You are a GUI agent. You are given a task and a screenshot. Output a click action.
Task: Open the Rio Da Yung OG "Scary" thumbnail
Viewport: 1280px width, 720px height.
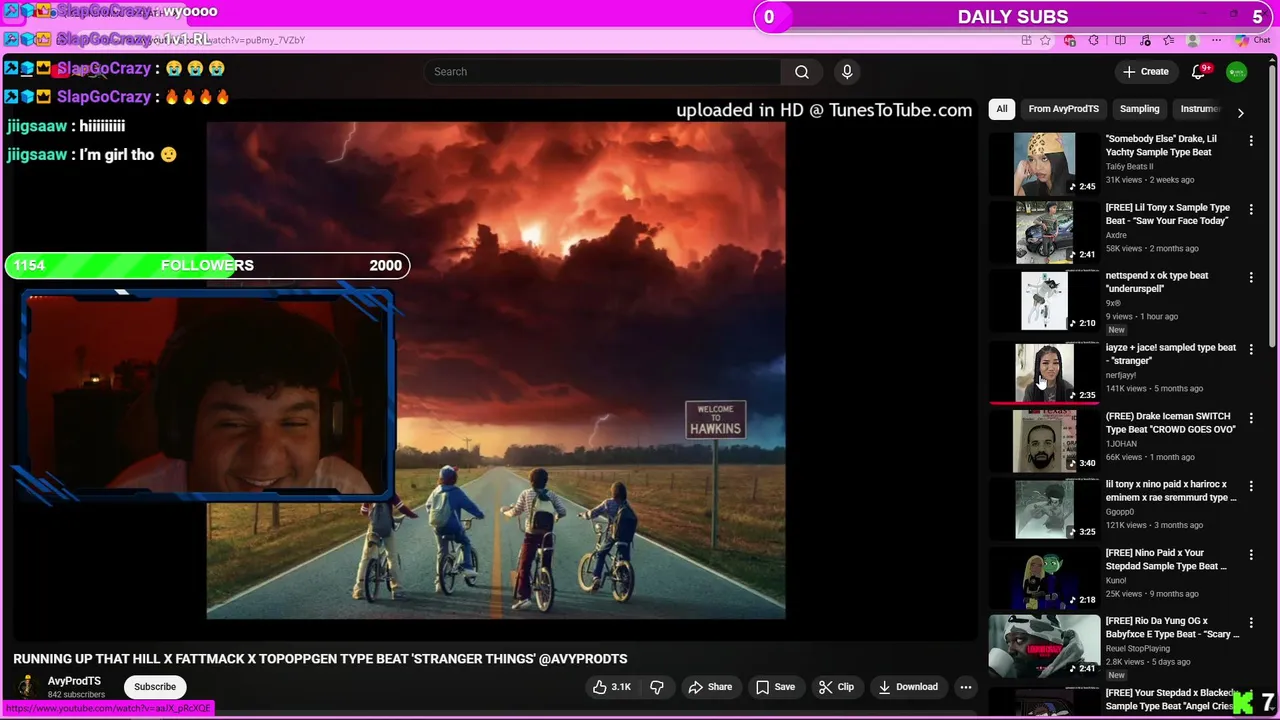(x=1044, y=644)
